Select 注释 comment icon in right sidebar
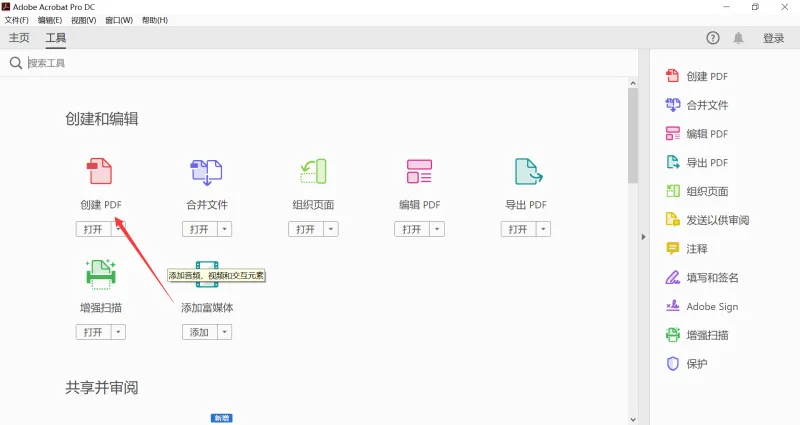The height and width of the screenshot is (425, 800). click(672, 248)
